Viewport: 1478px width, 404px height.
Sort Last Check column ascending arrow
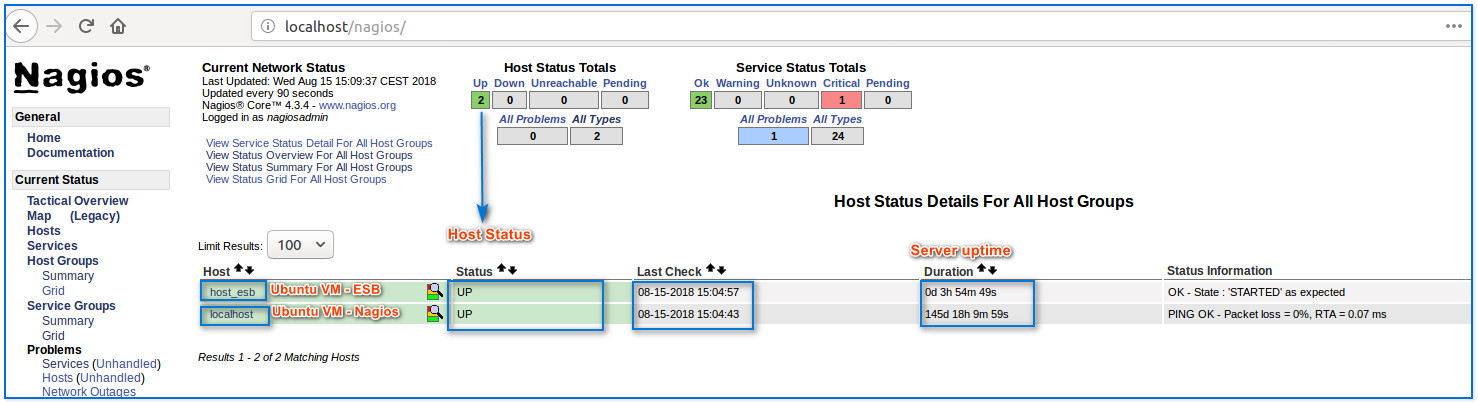pyautogui.click(x=710, y=270)
